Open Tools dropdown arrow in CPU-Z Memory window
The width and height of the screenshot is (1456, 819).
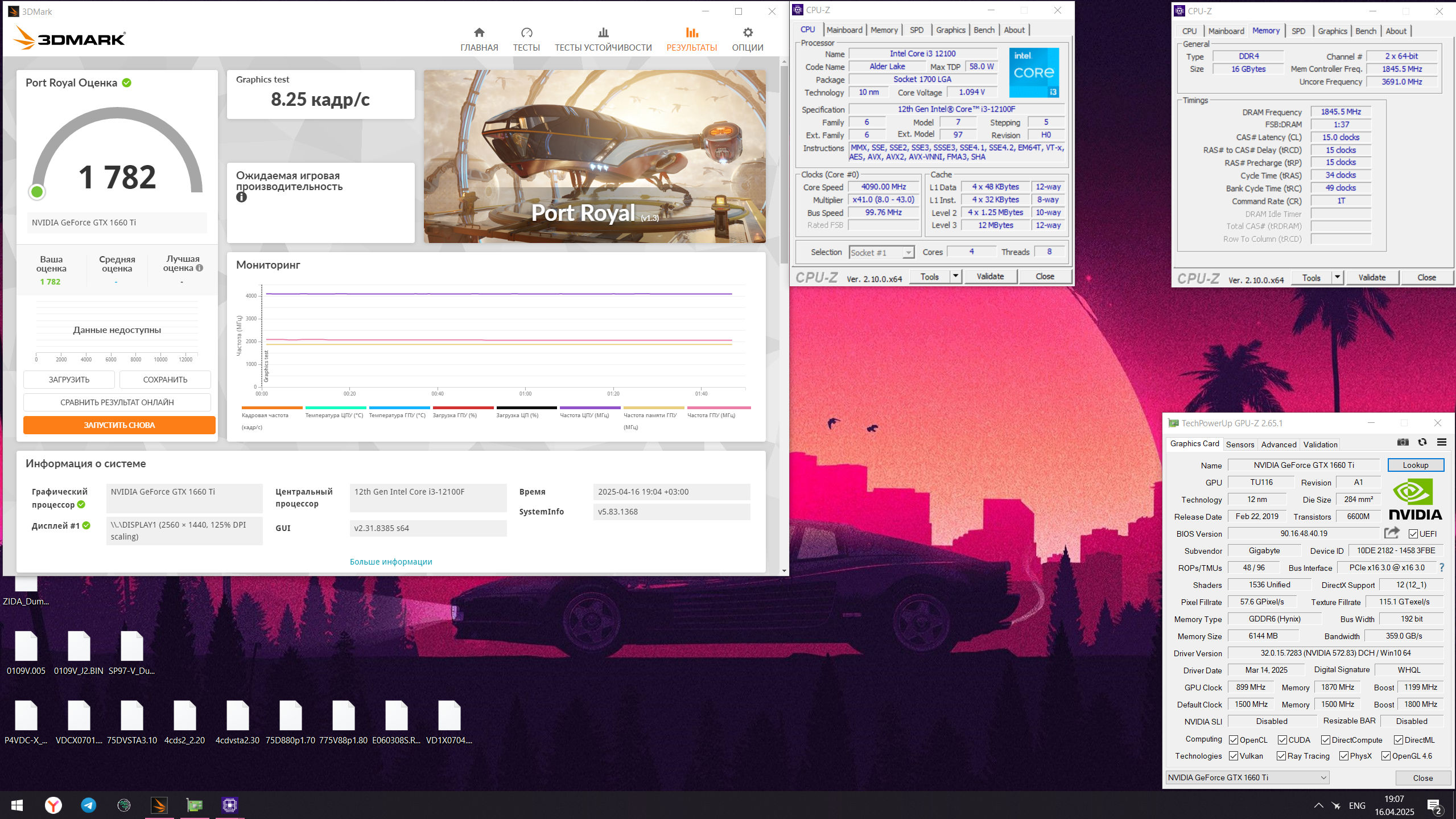click(x=1337, y=277)
